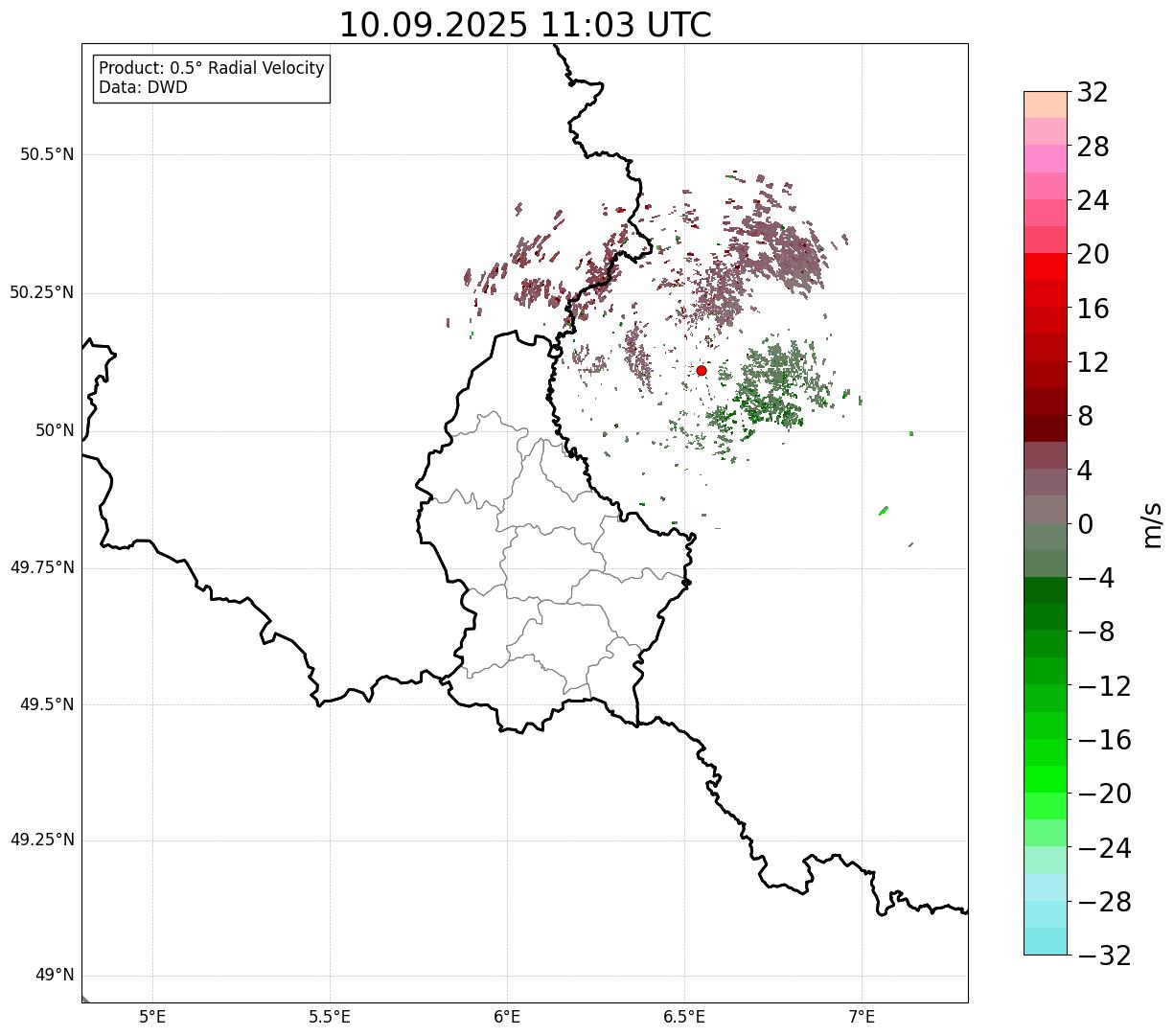Click the colorbar value −8
This screenshot has height=1036, width=1174.
[1095, 632]
